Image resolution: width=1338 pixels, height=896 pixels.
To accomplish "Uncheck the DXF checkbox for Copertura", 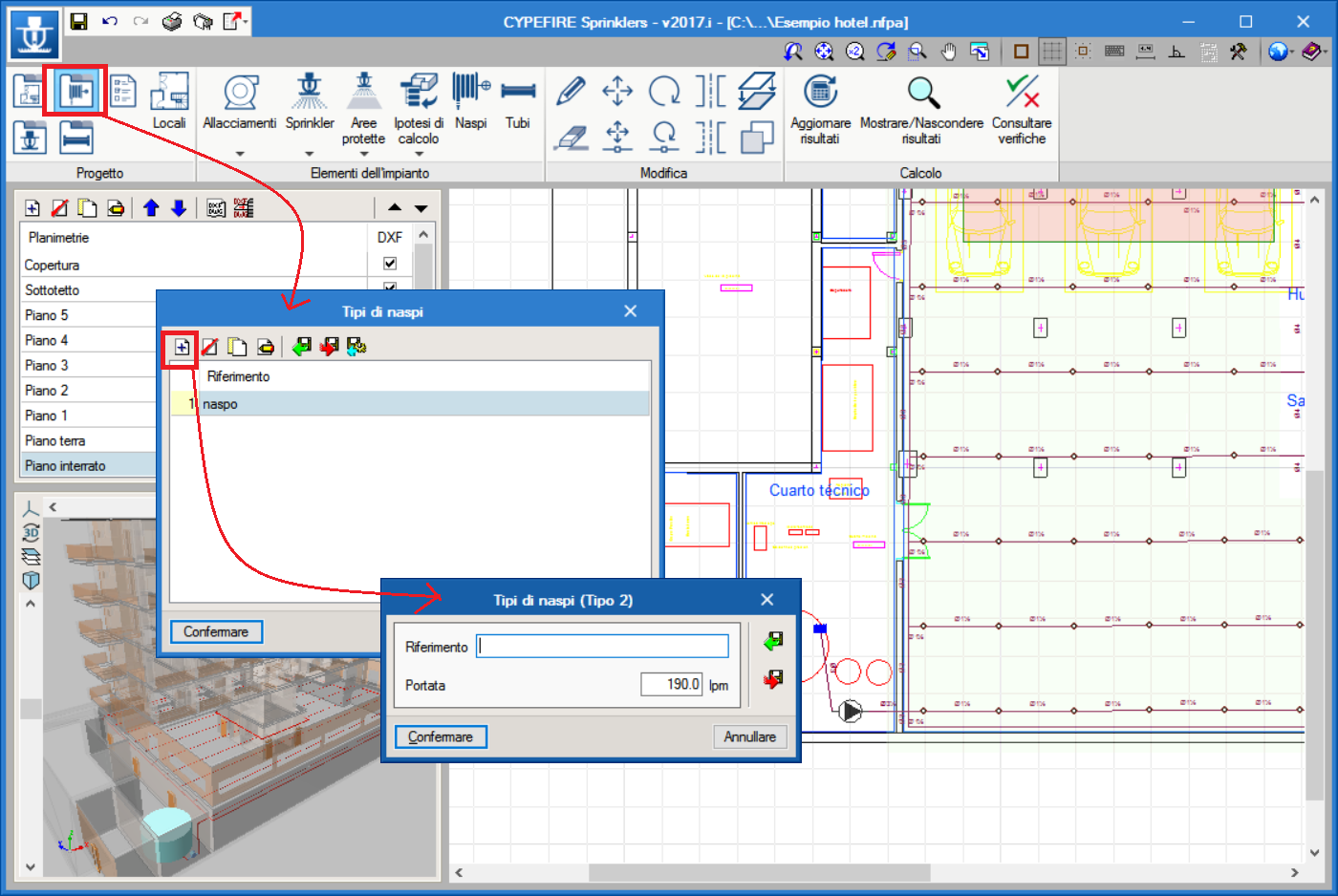I will coord(390,264).
